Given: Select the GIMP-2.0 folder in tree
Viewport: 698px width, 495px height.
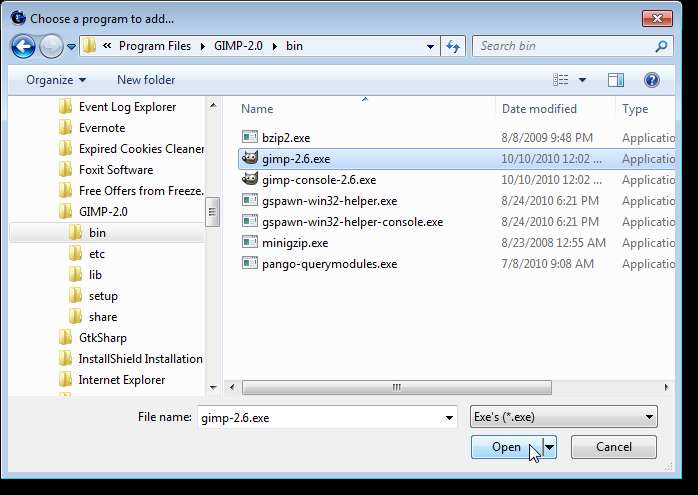Looking at the screenshot, I should pos(103,211).
